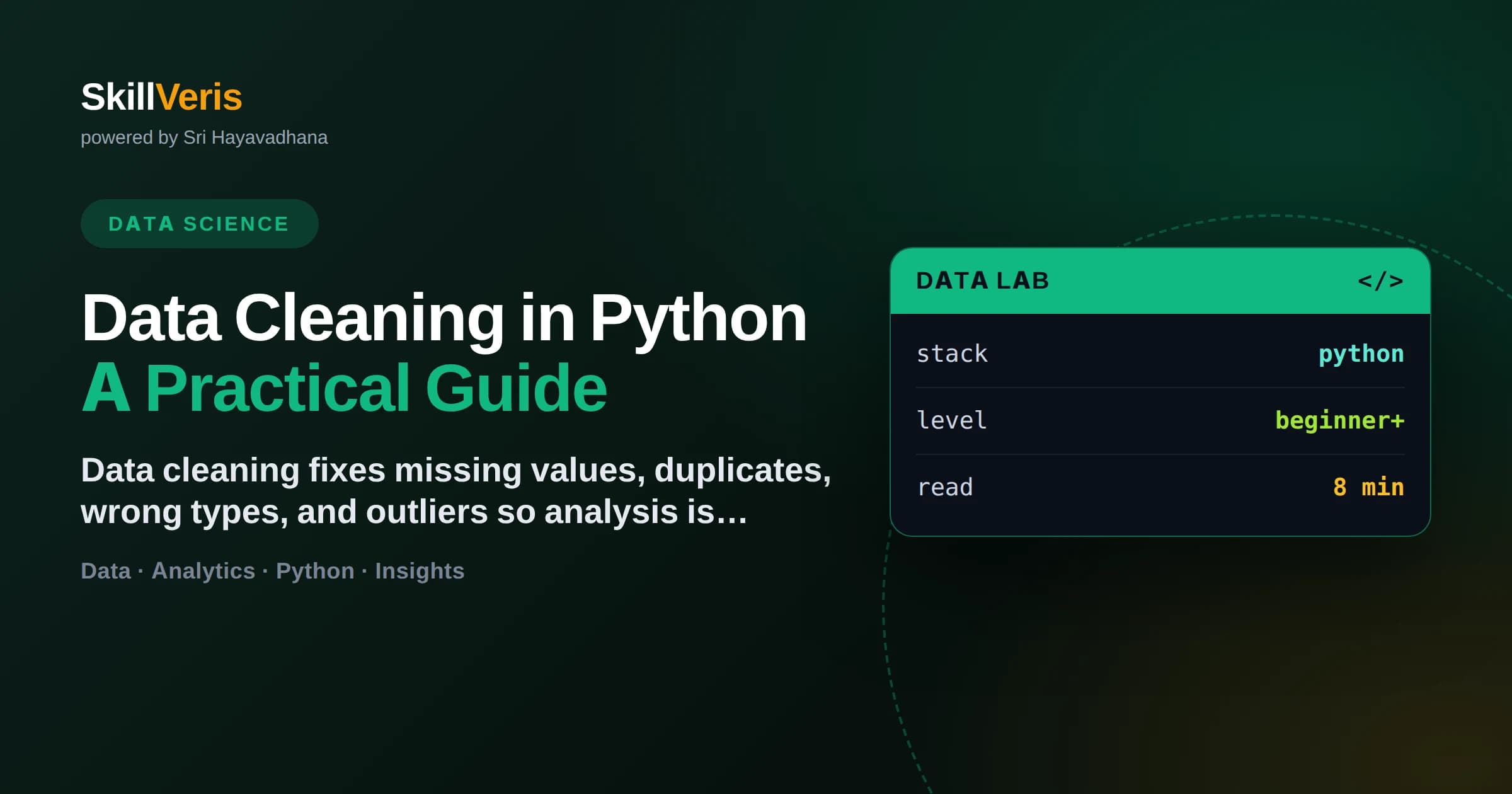
Task: Select the DATA SCIENCE category badge
Action: 199,224
